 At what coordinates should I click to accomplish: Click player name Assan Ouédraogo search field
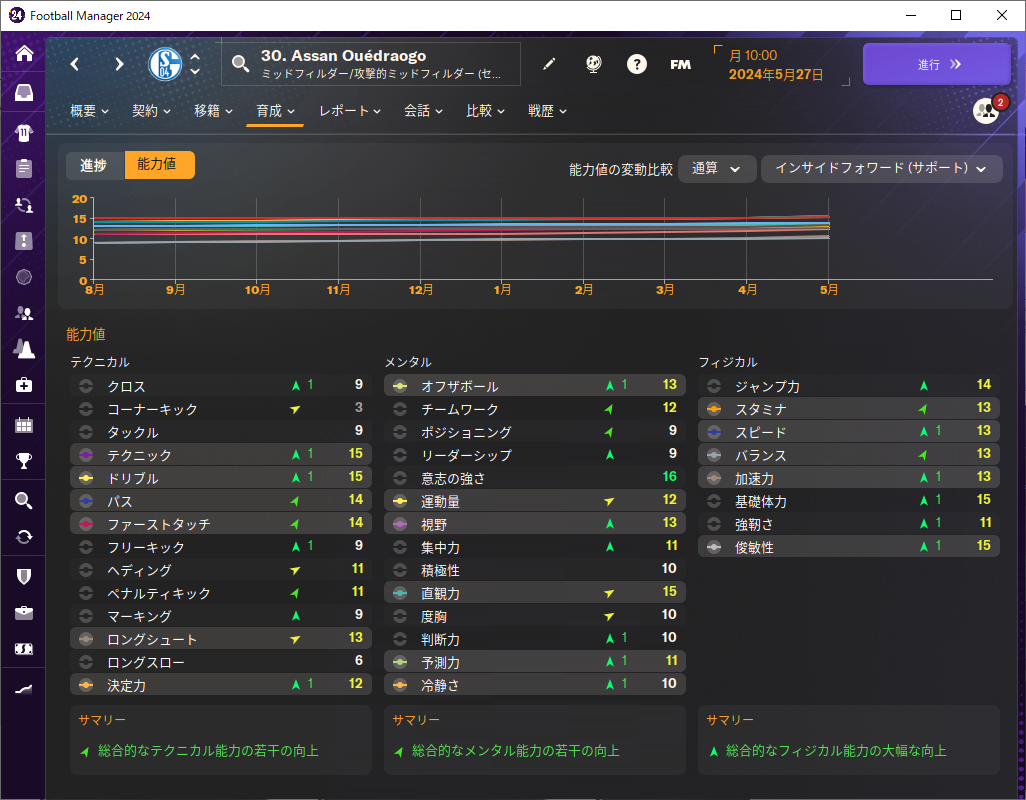coord(371,64)
